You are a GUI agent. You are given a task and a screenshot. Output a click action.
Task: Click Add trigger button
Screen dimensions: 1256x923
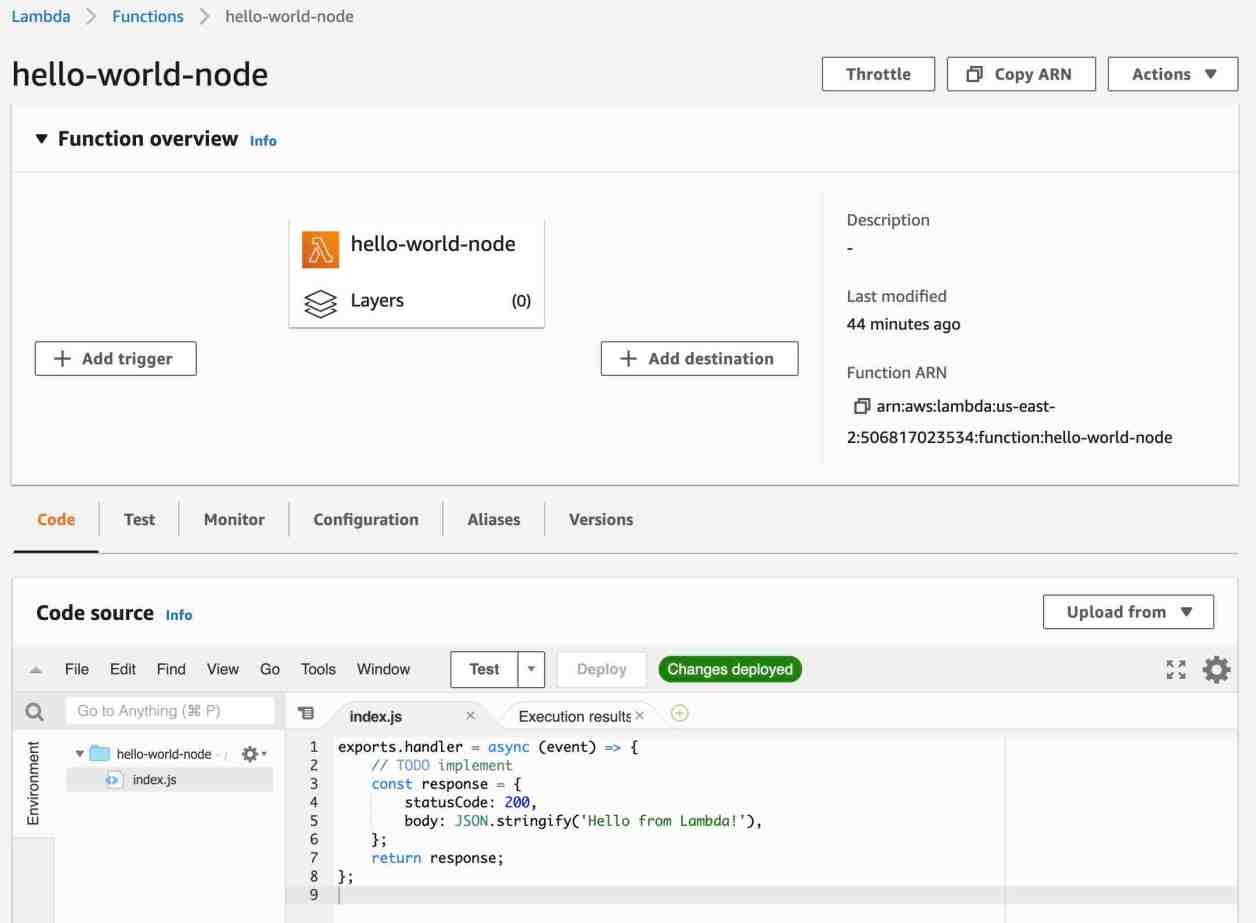coord(115,359)
